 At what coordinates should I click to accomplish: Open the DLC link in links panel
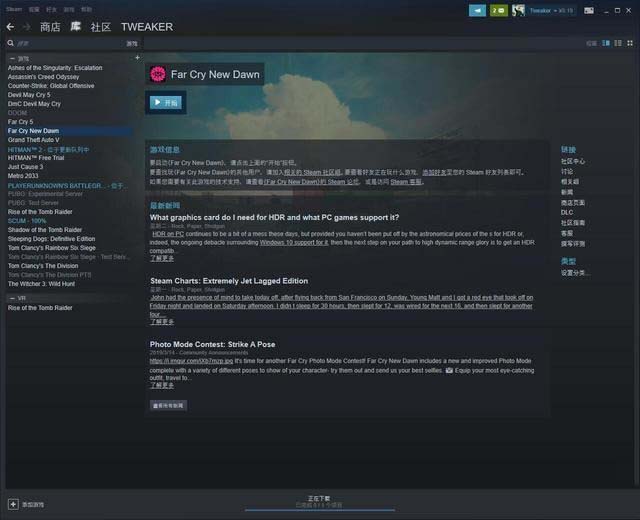click(567, 212)
